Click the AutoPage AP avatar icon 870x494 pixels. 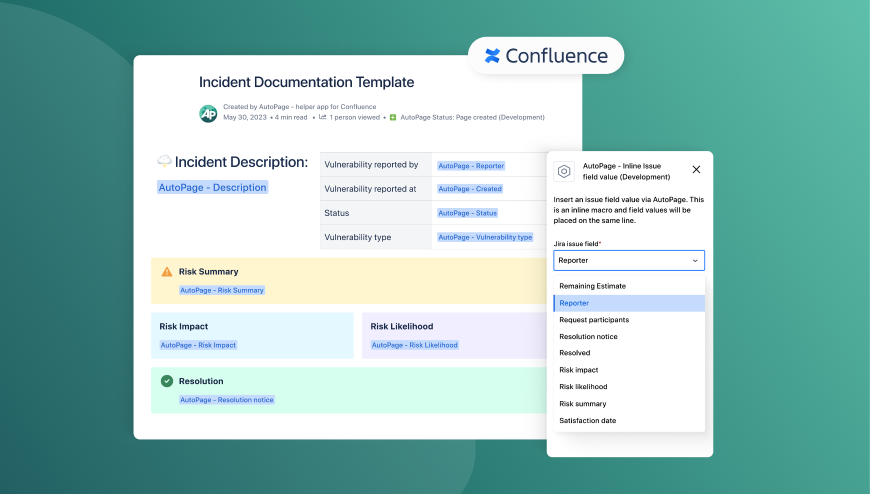click(x=208, y=113)
